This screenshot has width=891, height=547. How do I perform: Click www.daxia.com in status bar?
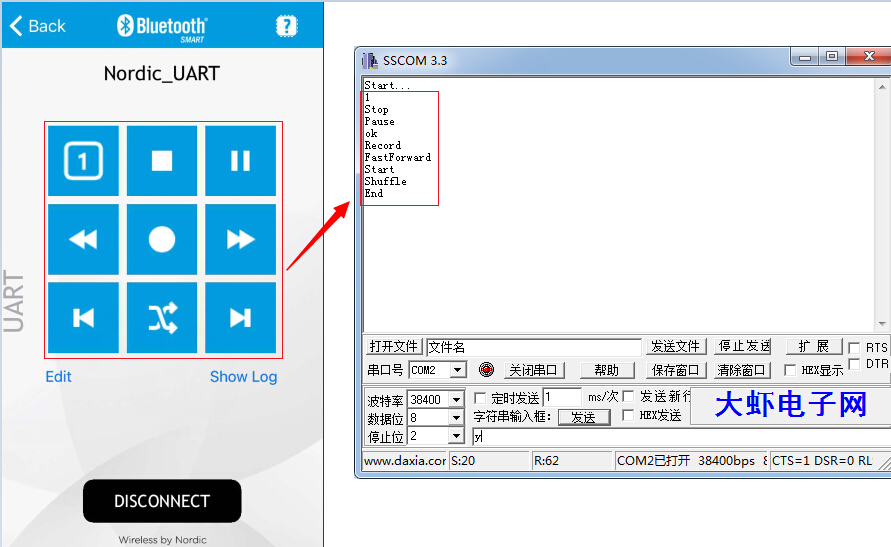pos(405,461)
